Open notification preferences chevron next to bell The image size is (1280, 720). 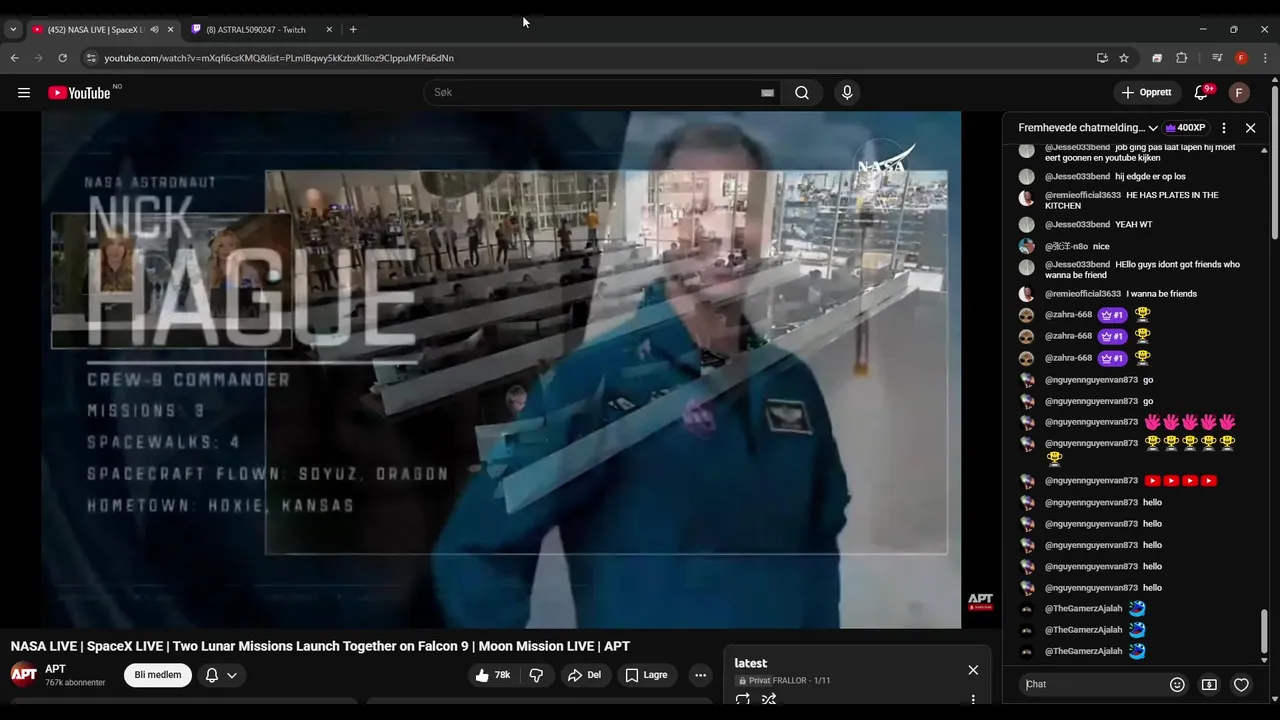[x=232, y=675]
